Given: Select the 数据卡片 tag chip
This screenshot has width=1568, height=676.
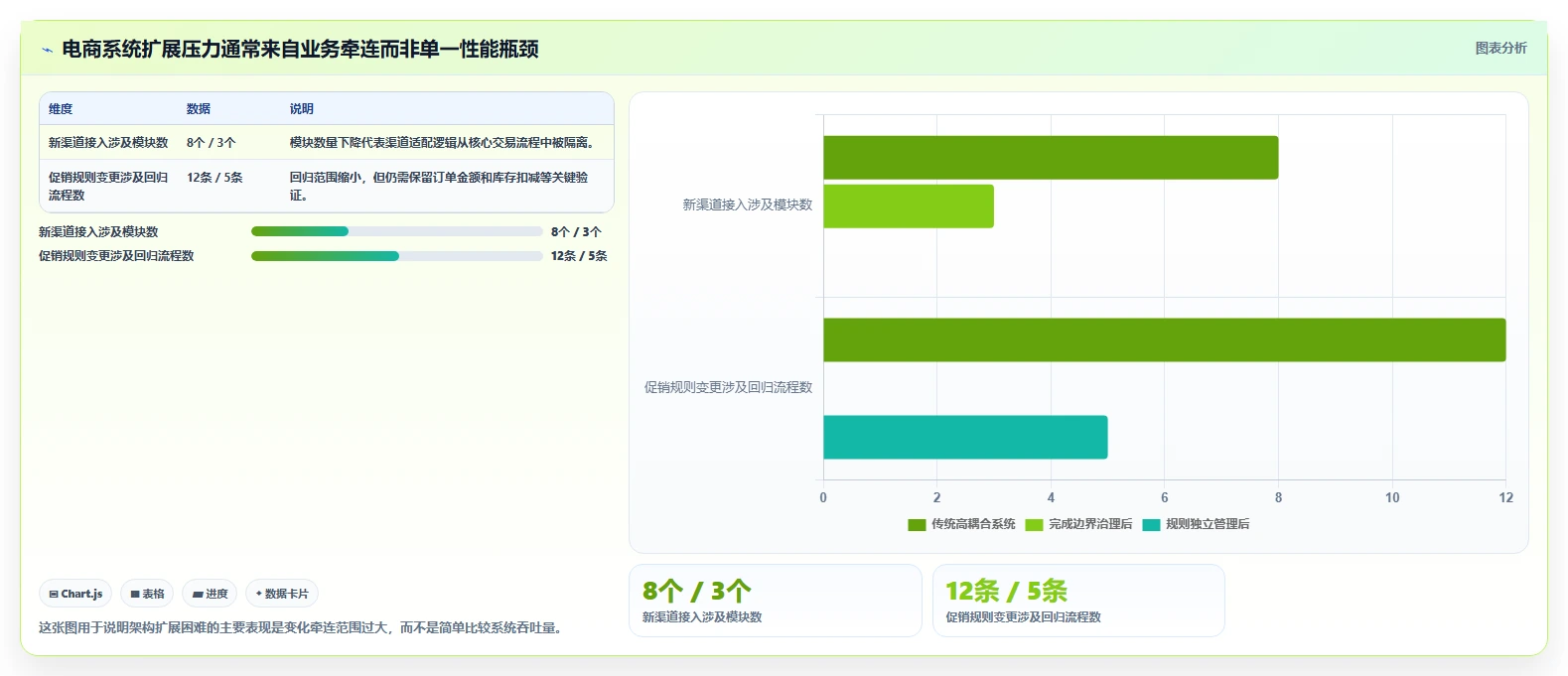Looking at the screenshot, I should point(282,594).
